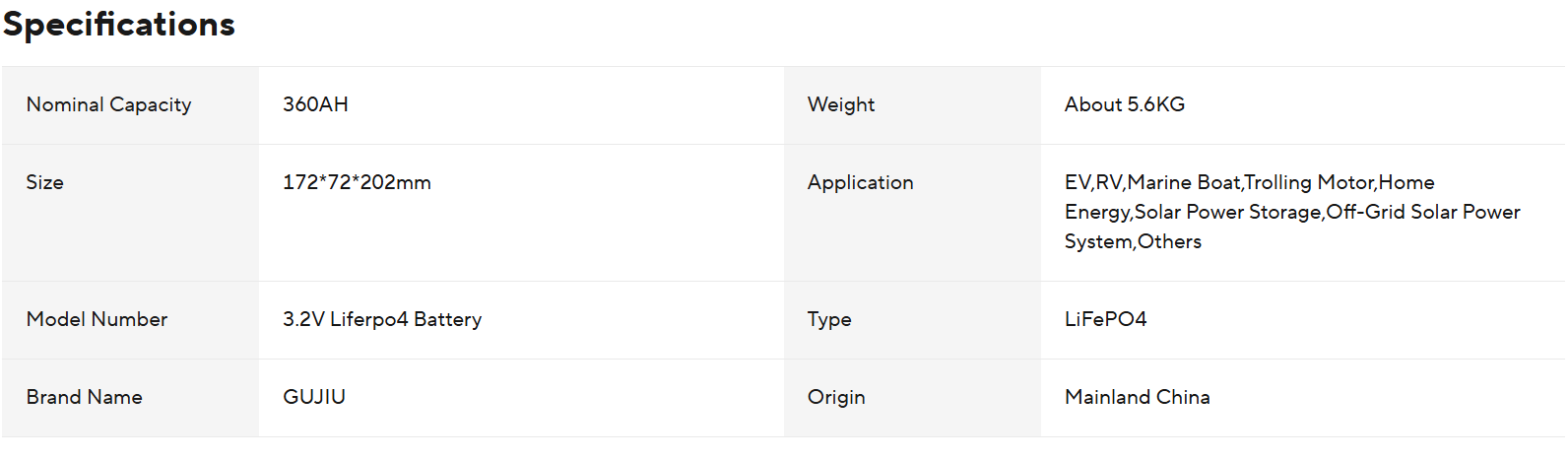The image size is (1568, 459).
Task: Select the About 5.6KG value
Action: [x=1124, y=104]
